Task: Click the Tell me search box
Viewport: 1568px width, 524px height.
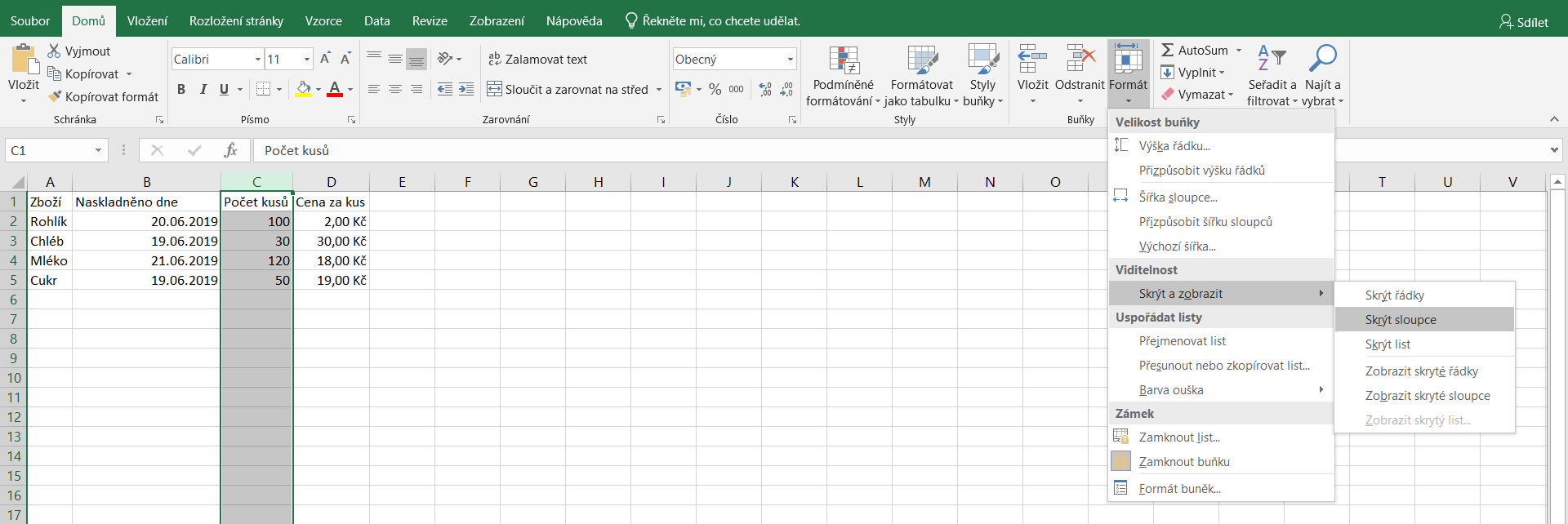Action: tap(713, 20)
